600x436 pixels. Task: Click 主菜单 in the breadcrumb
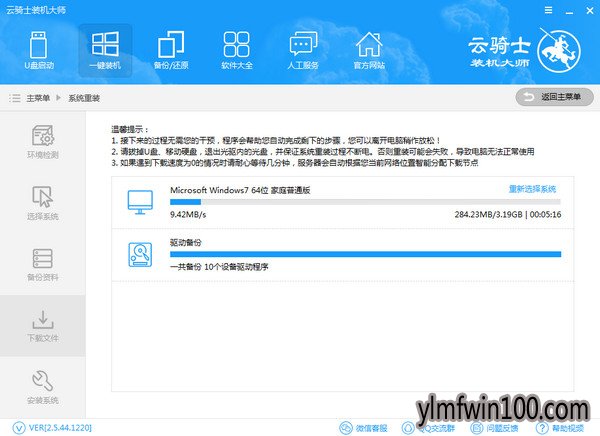click(38, 98)
